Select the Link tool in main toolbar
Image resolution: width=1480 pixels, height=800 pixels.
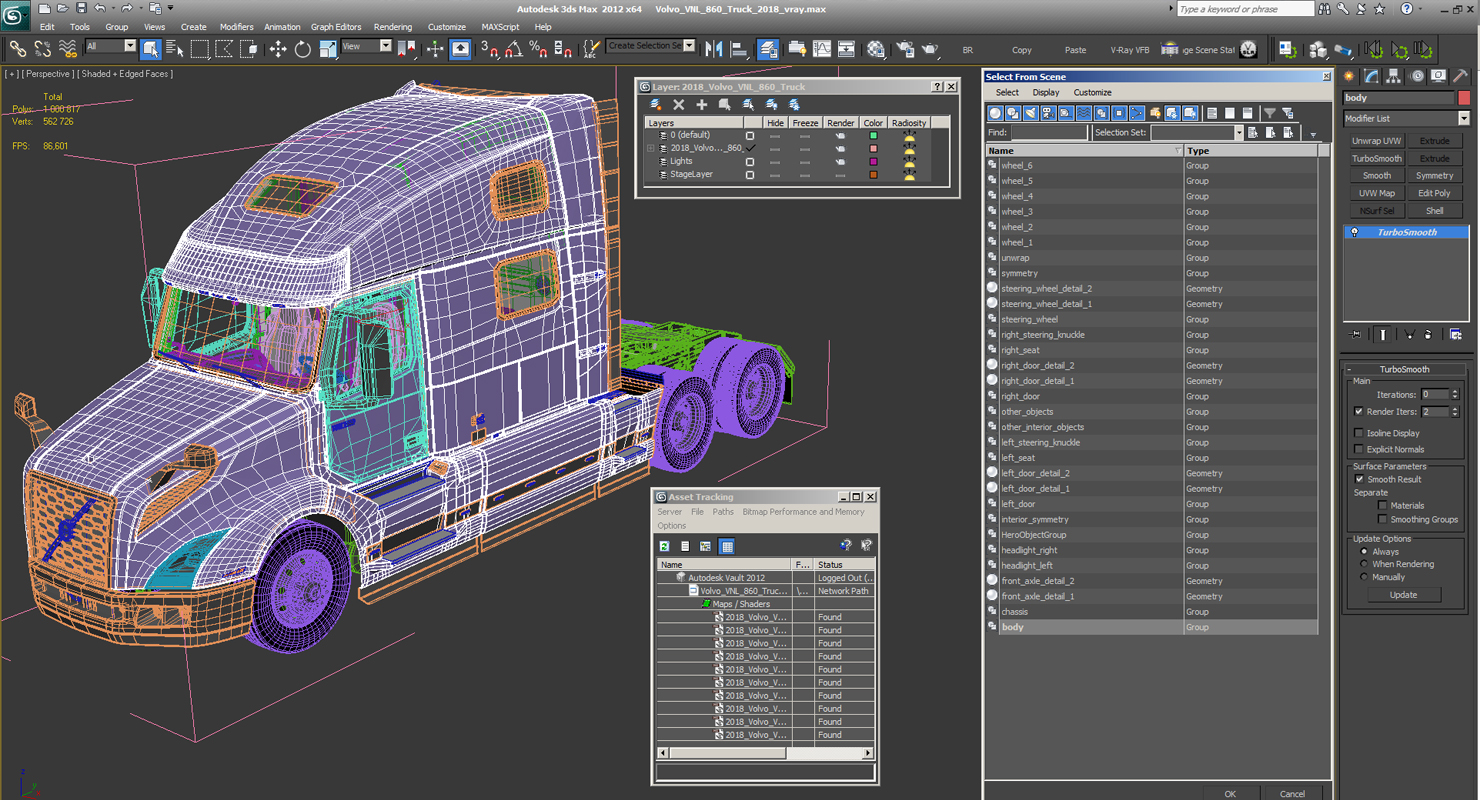click(x=17, y=48)
